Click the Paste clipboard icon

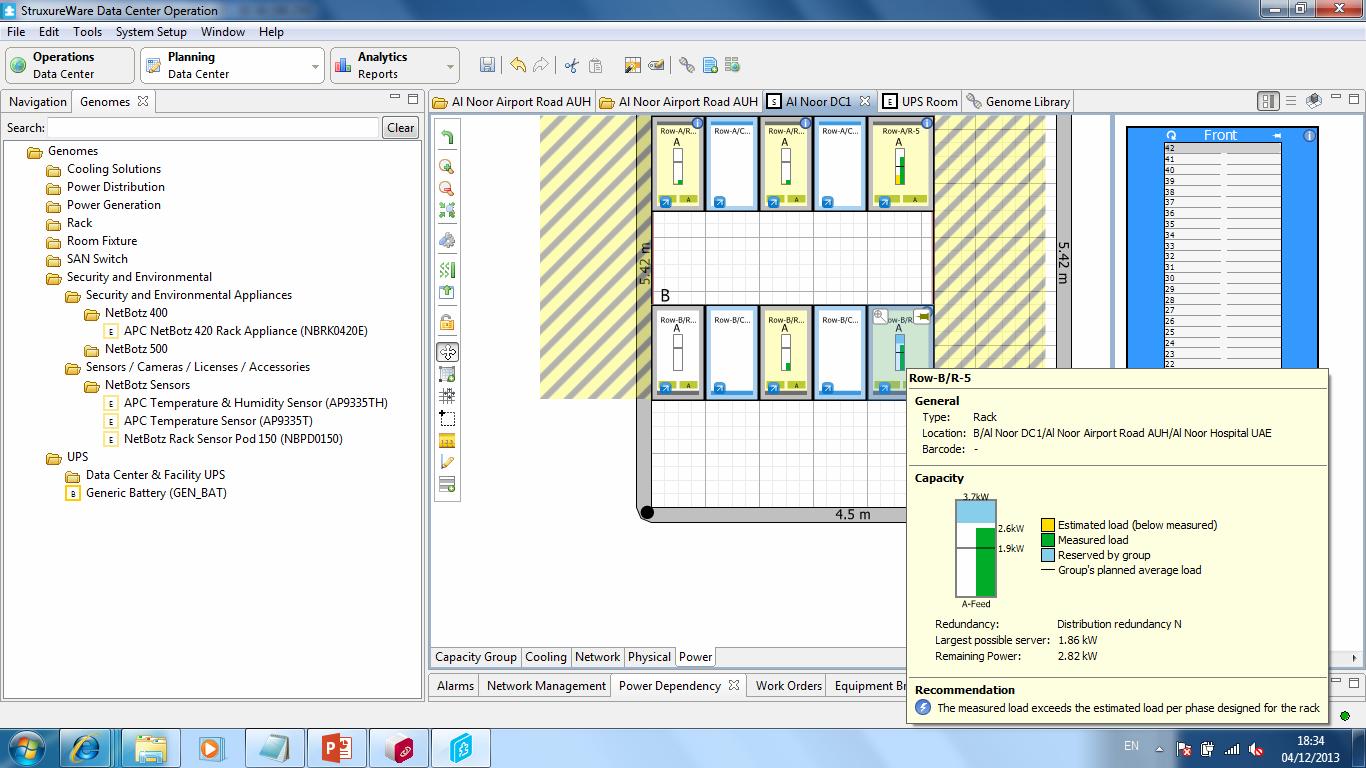point(595,65)
